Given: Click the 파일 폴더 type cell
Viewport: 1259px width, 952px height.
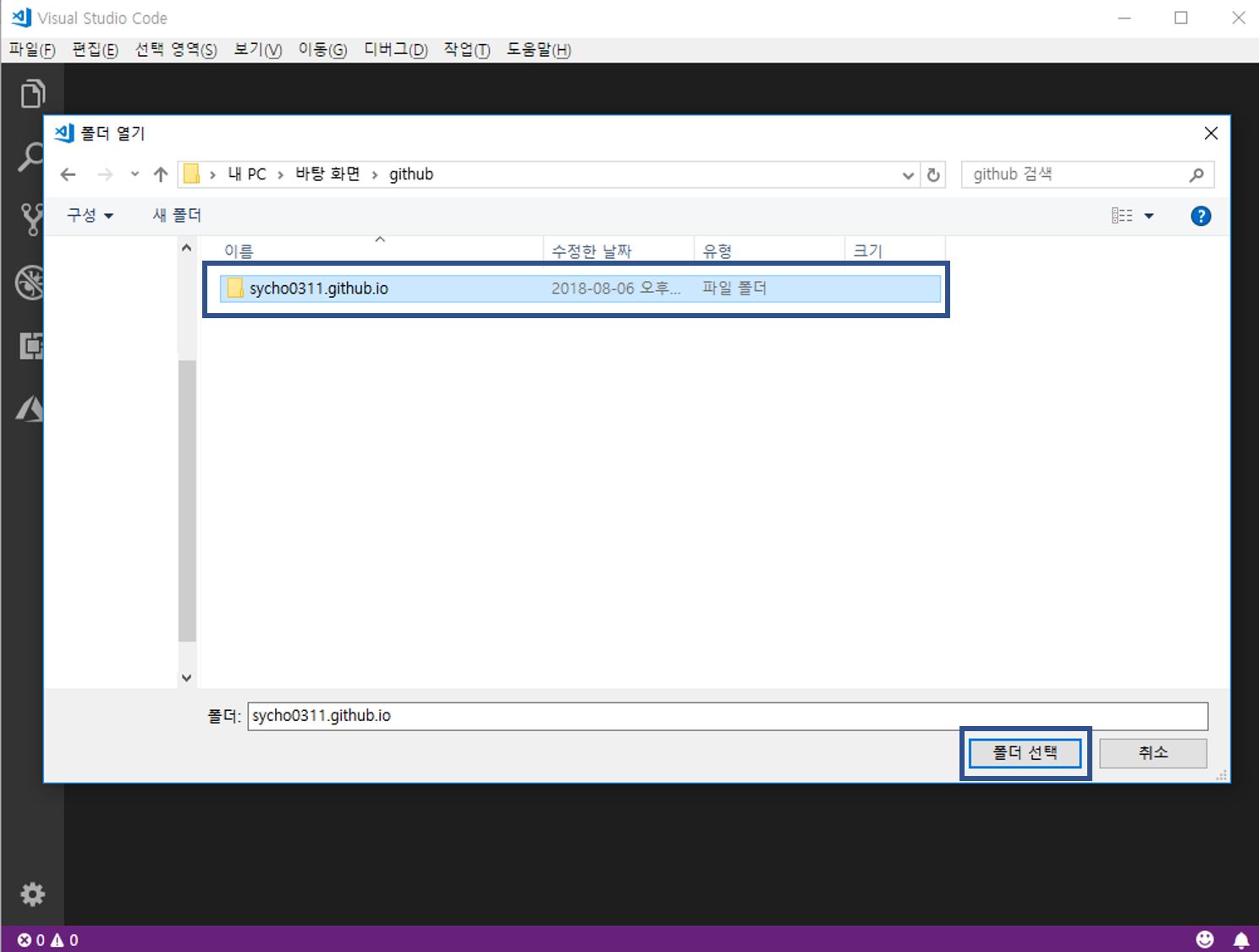Looking at the screenshot, I should click(734, 289).
